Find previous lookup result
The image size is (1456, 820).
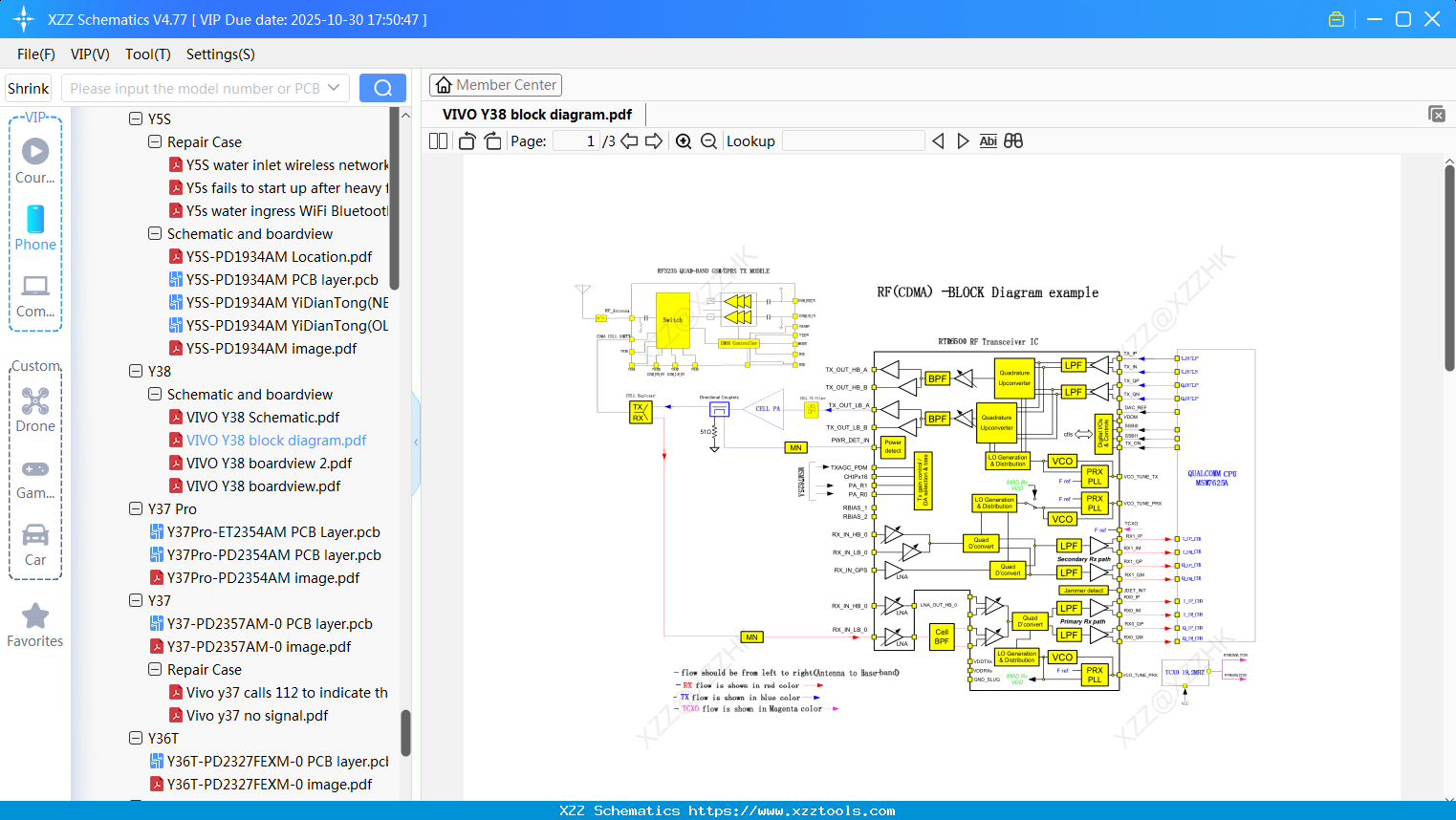[x=938, y=141]
